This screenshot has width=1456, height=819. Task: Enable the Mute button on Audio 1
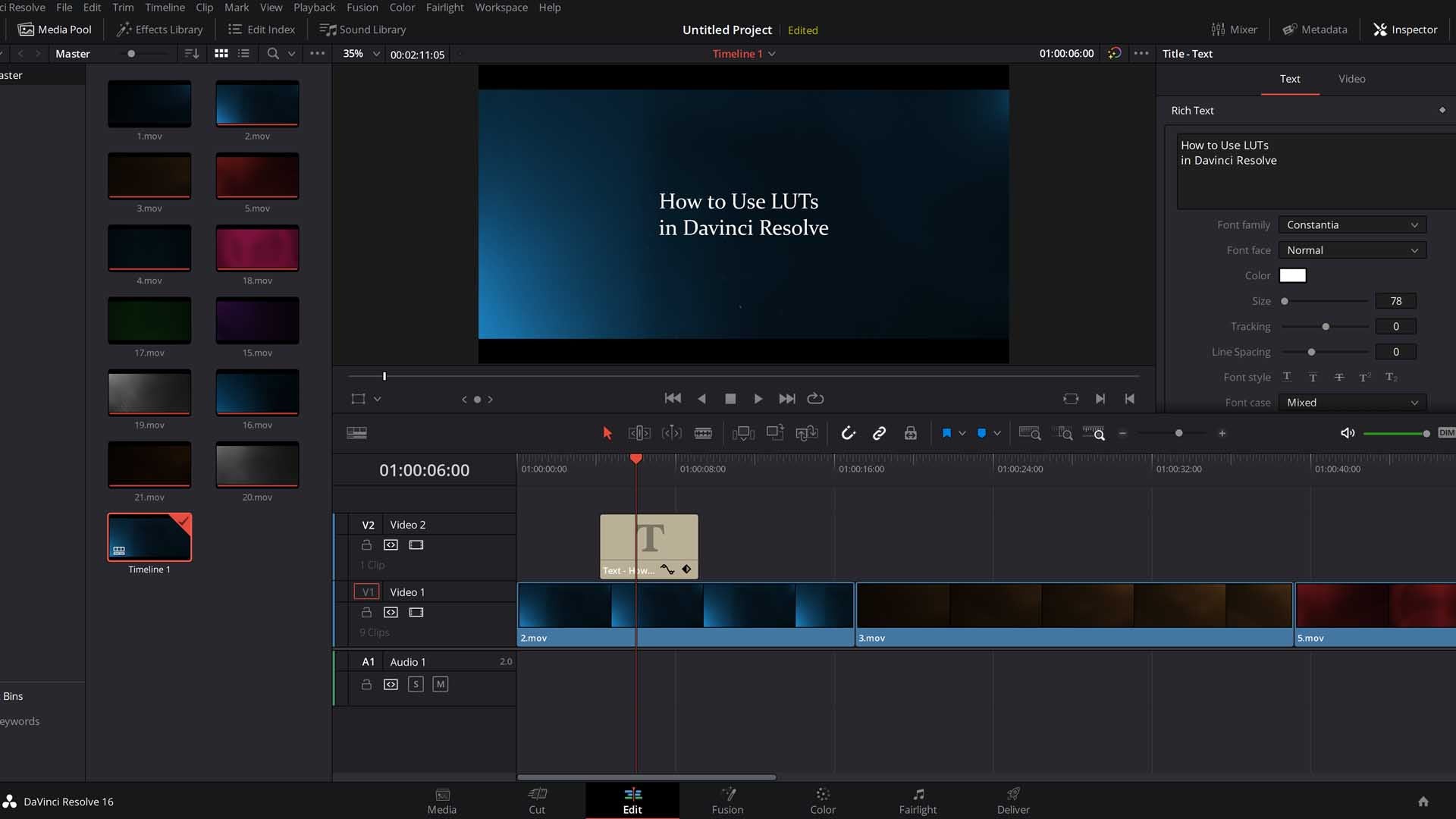coord(441,684)
